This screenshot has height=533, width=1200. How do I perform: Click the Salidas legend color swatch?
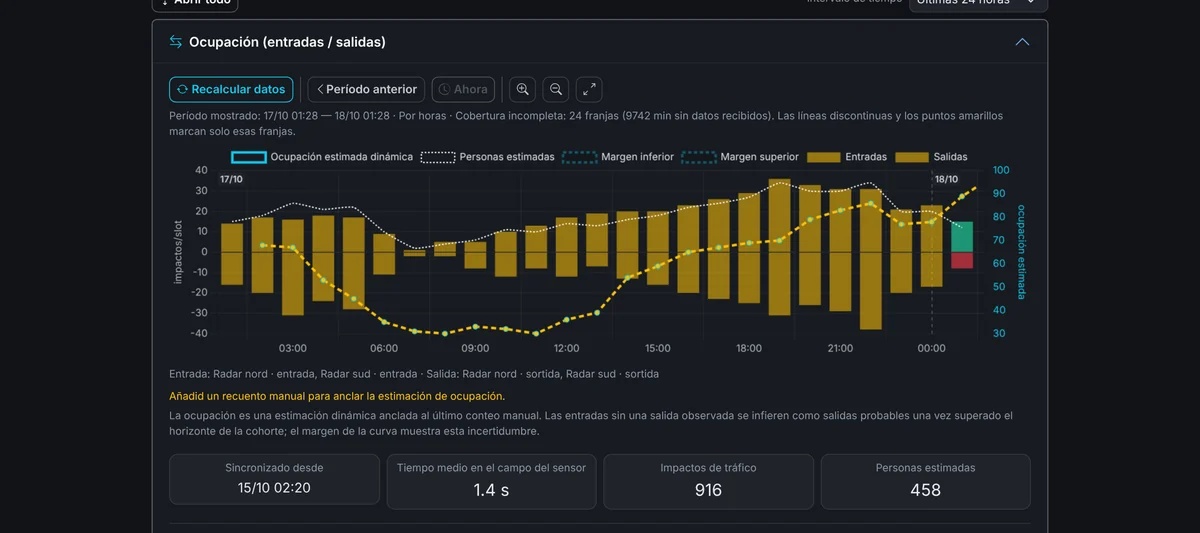coord(911,157)
